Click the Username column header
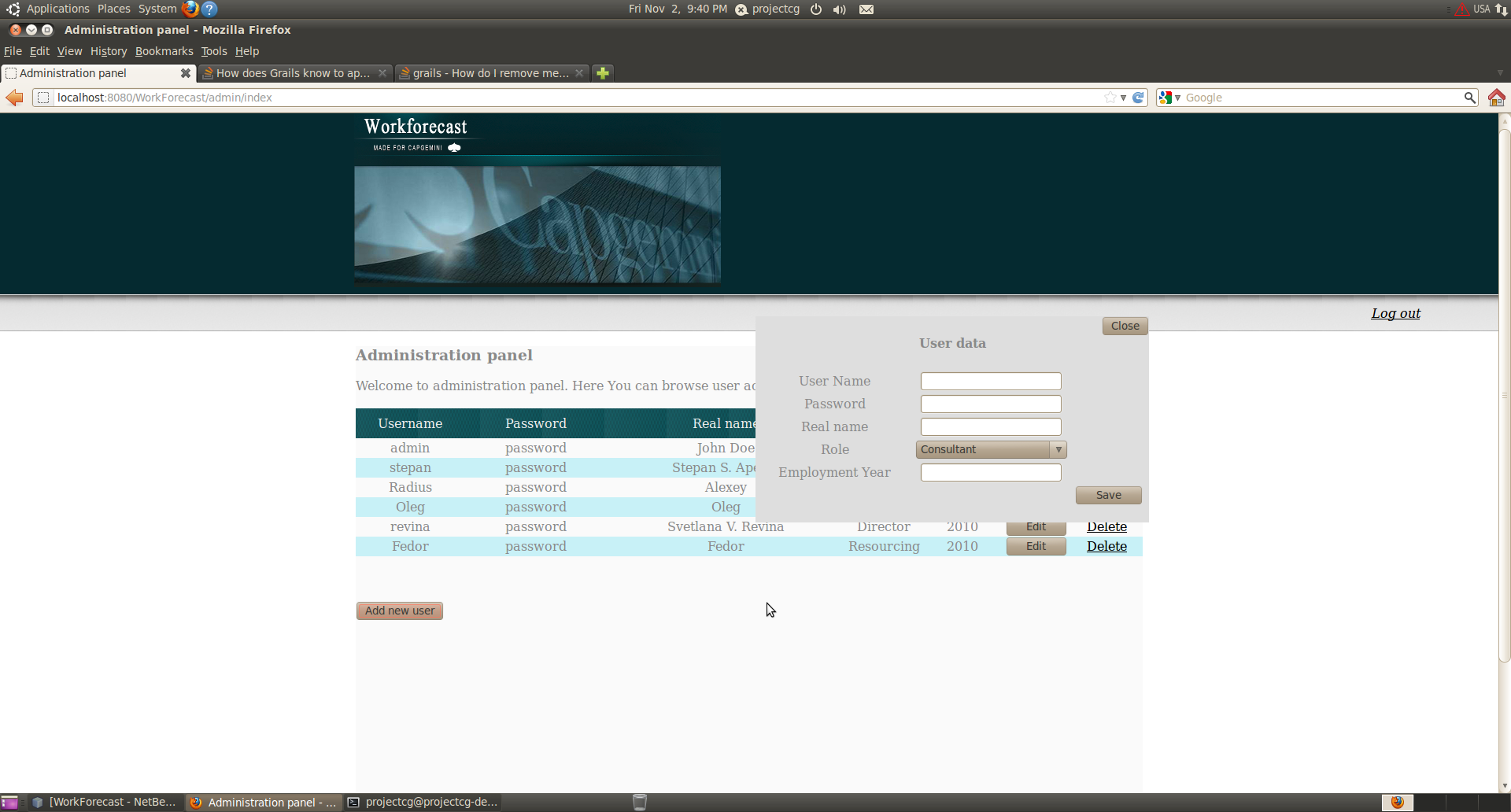This screenshot has height=812, width=1511. (410, 423)
